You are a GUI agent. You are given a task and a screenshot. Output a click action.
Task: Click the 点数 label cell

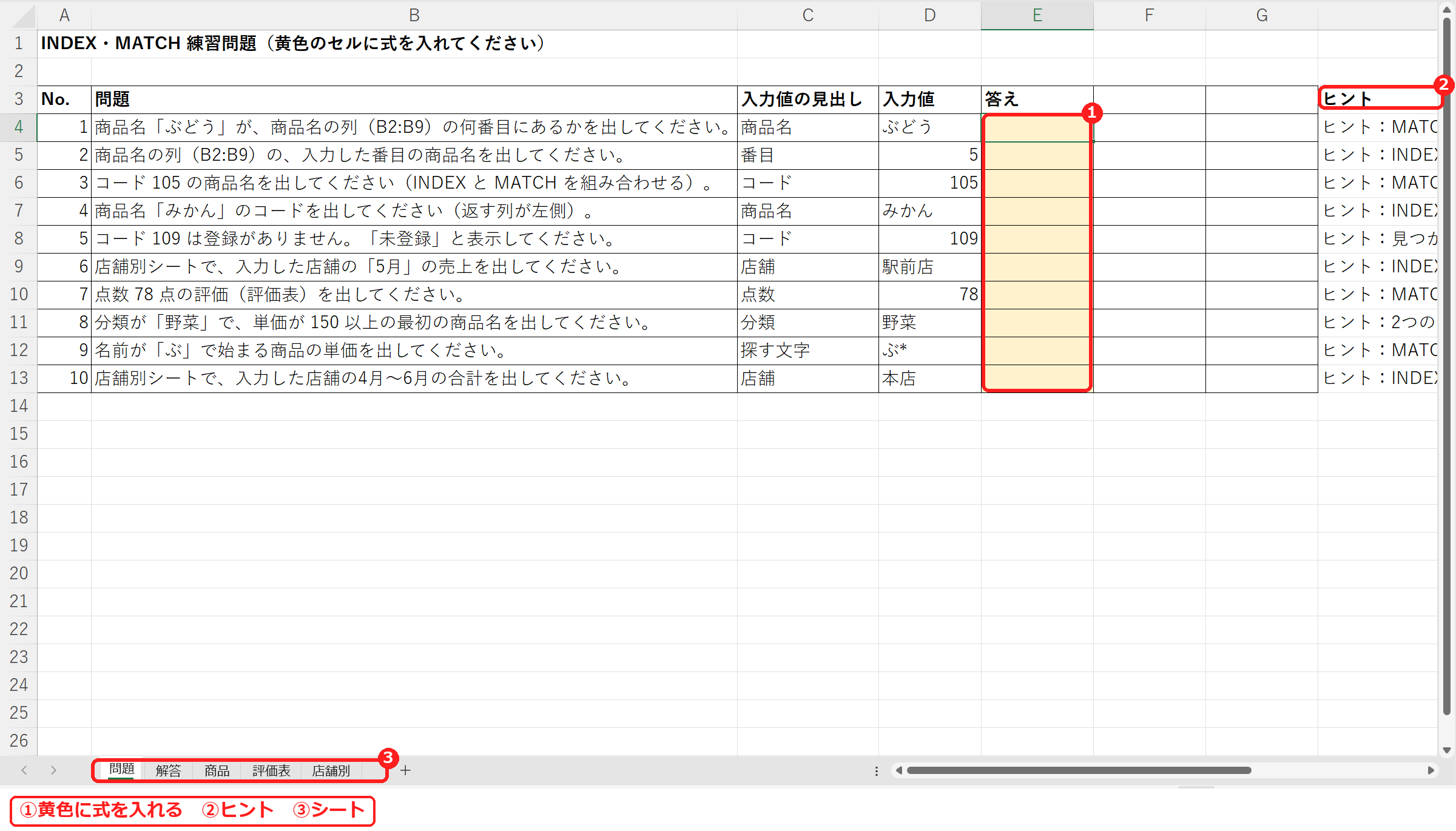[808, 295]
